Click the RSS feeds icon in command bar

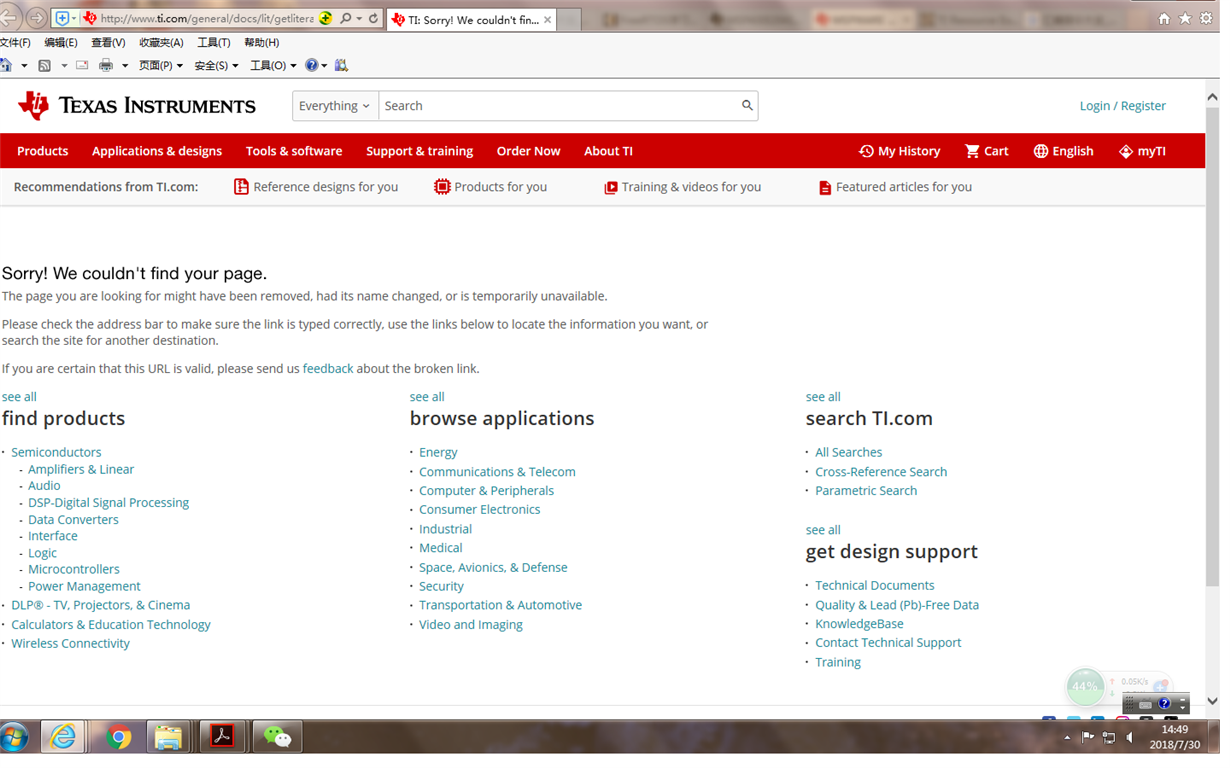[x=44, y=65]
